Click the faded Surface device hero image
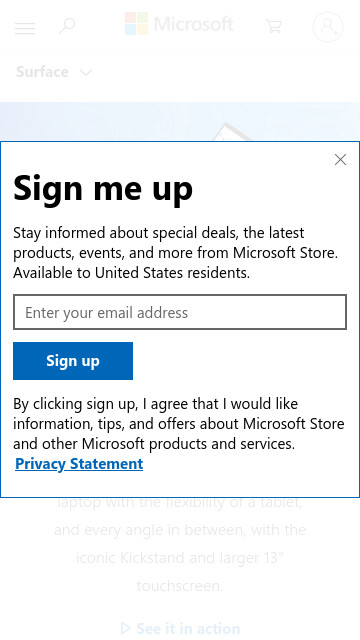Image resolution: width=360 pixels, height=640 pixels. pos(180,122)
